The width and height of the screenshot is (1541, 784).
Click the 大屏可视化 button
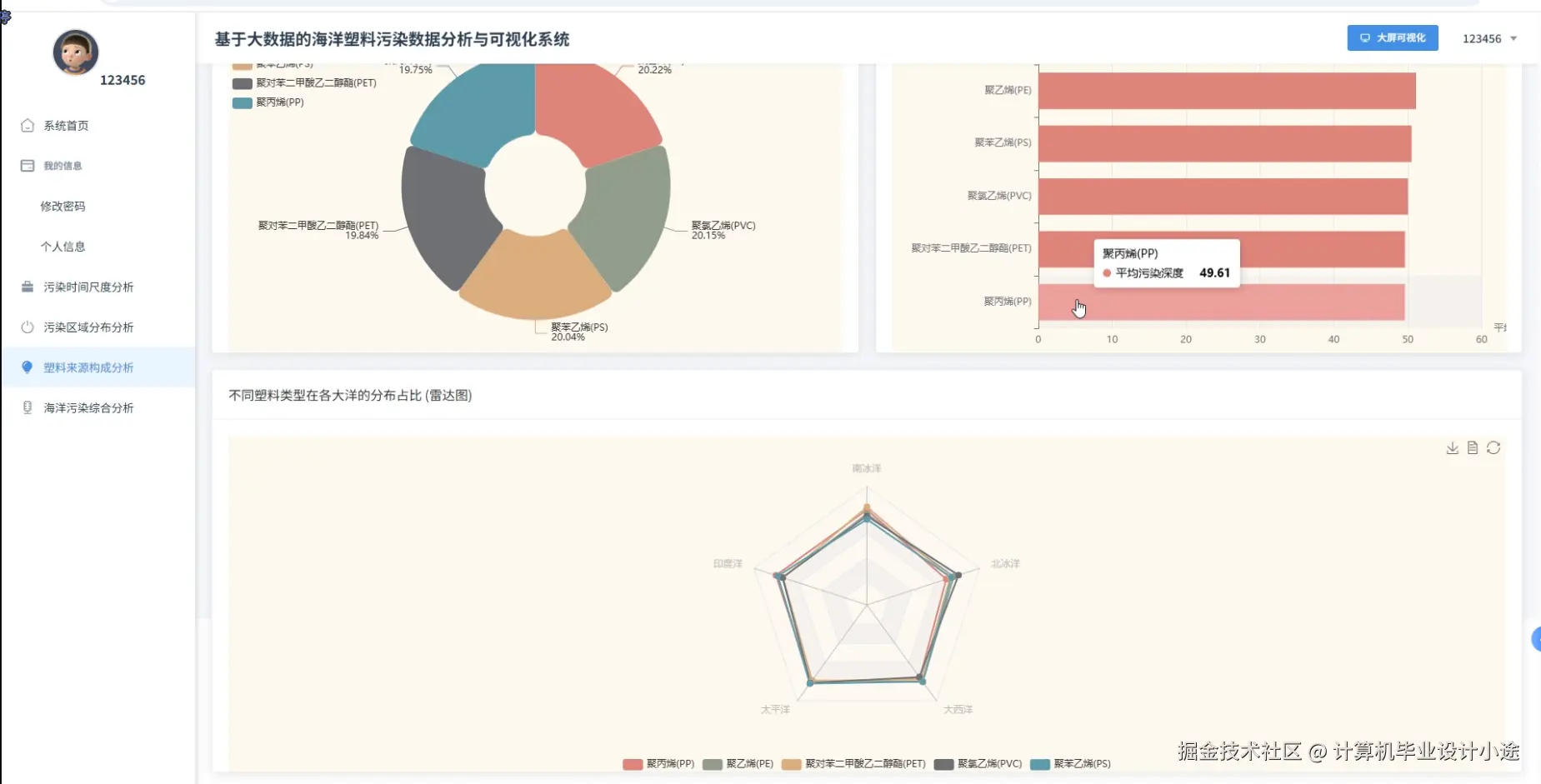[x=1392, y=37]
